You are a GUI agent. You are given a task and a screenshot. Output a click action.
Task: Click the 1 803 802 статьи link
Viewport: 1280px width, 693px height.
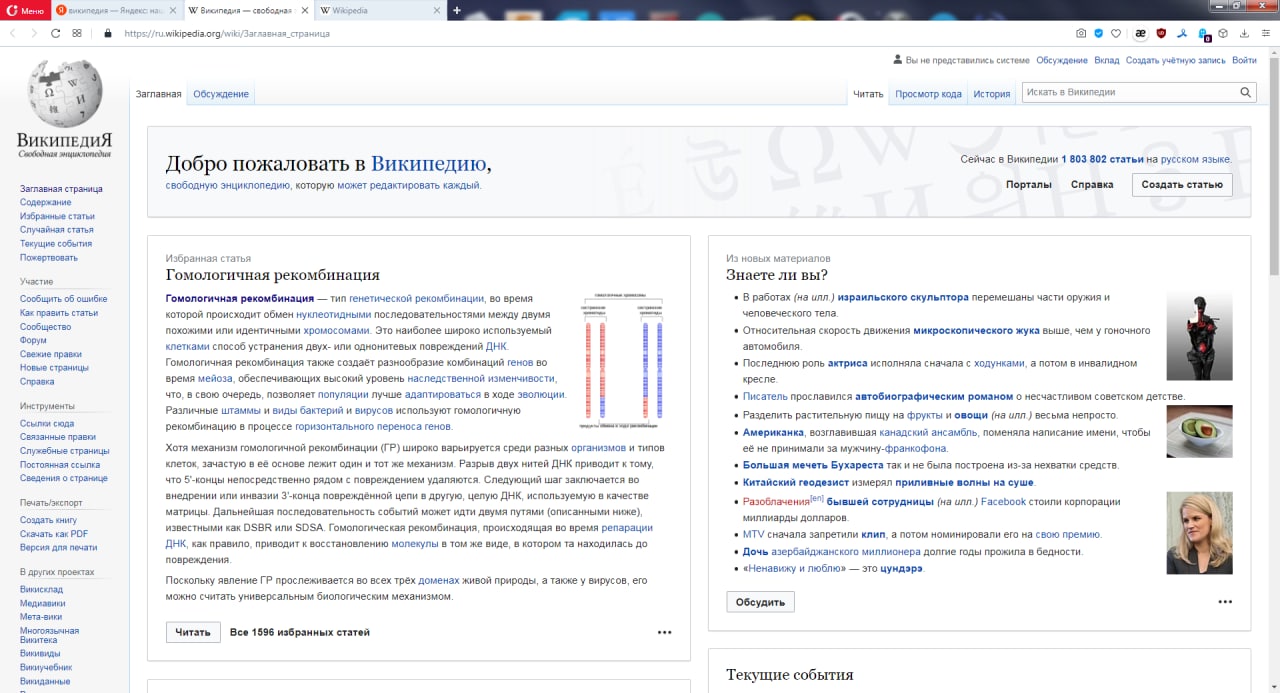pos(1102,159)
